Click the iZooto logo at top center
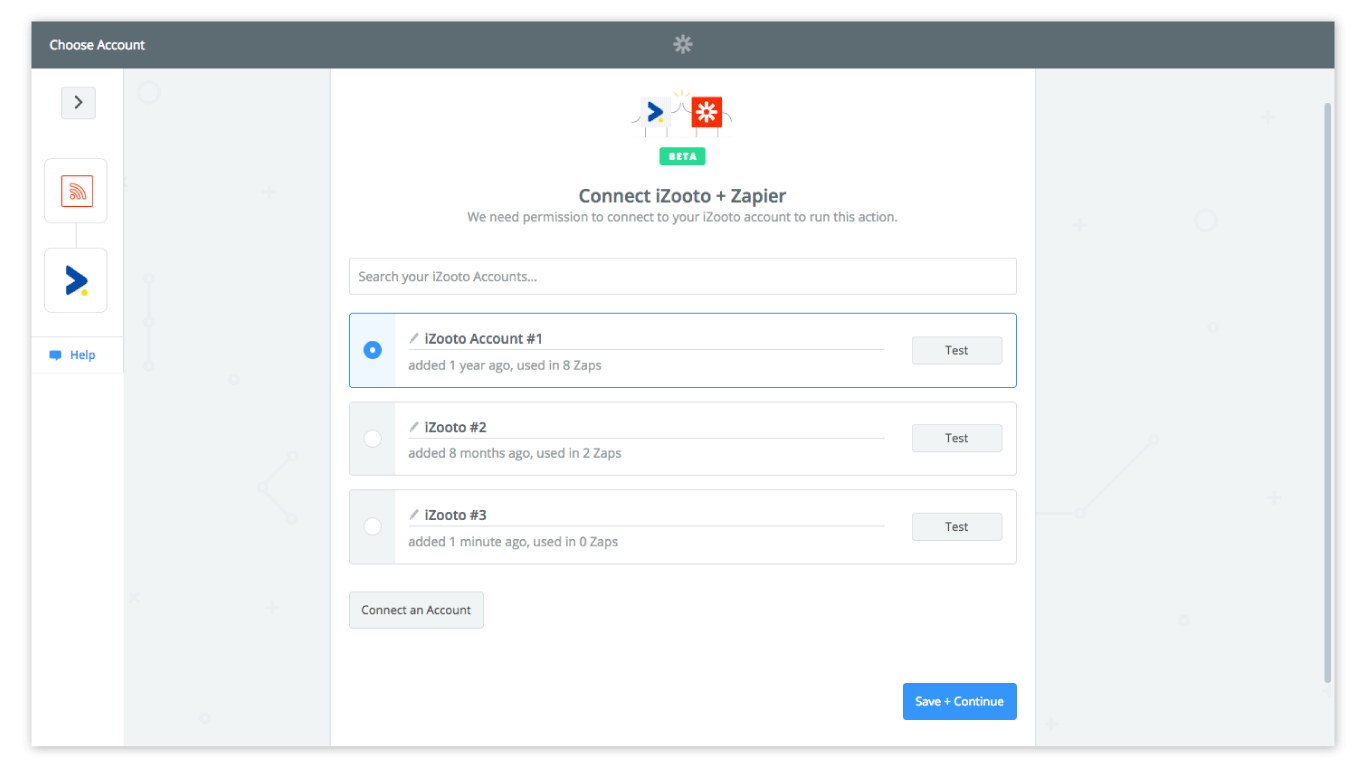 tap(656, 112)
